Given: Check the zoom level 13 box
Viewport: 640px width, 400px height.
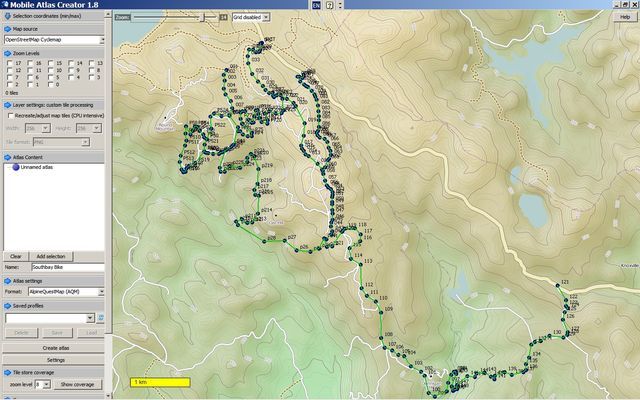Looking at the screenshot, I should pos(92,63).
